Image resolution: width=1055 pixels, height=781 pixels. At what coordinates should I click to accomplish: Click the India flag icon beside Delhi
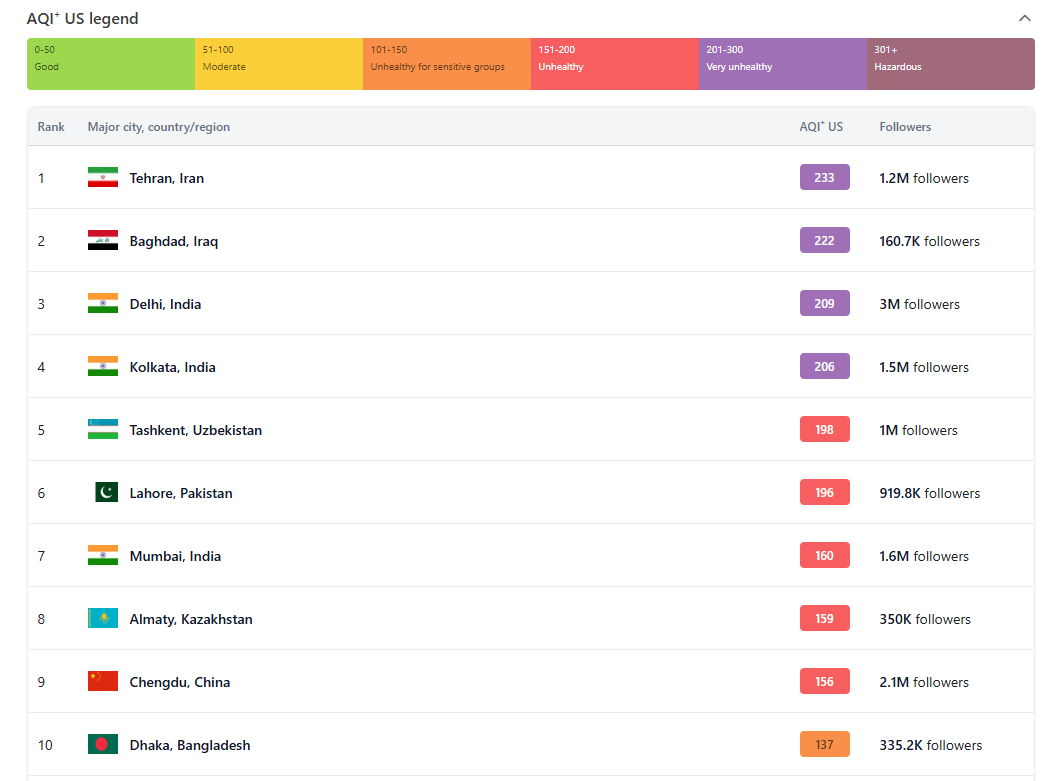tap(103, 304)
